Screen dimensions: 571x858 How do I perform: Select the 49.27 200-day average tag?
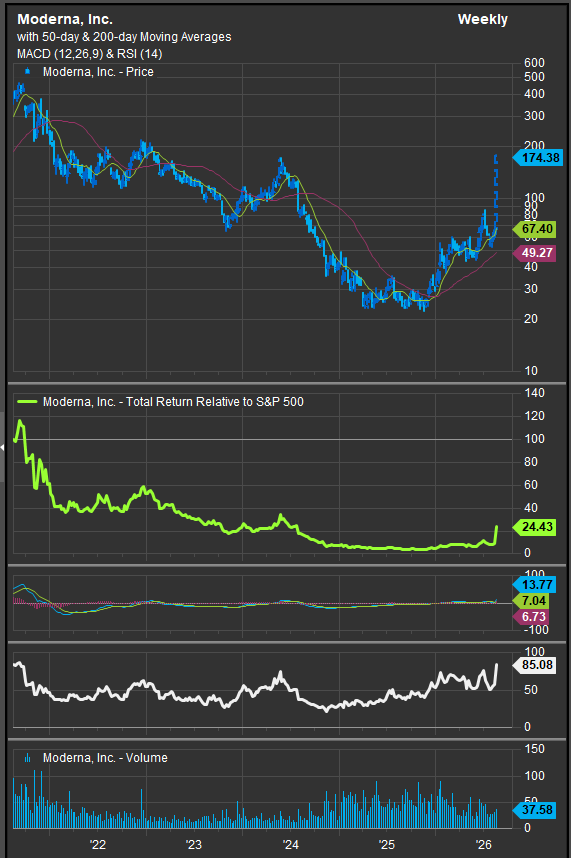pyautogui.click(x=534, y=253)
